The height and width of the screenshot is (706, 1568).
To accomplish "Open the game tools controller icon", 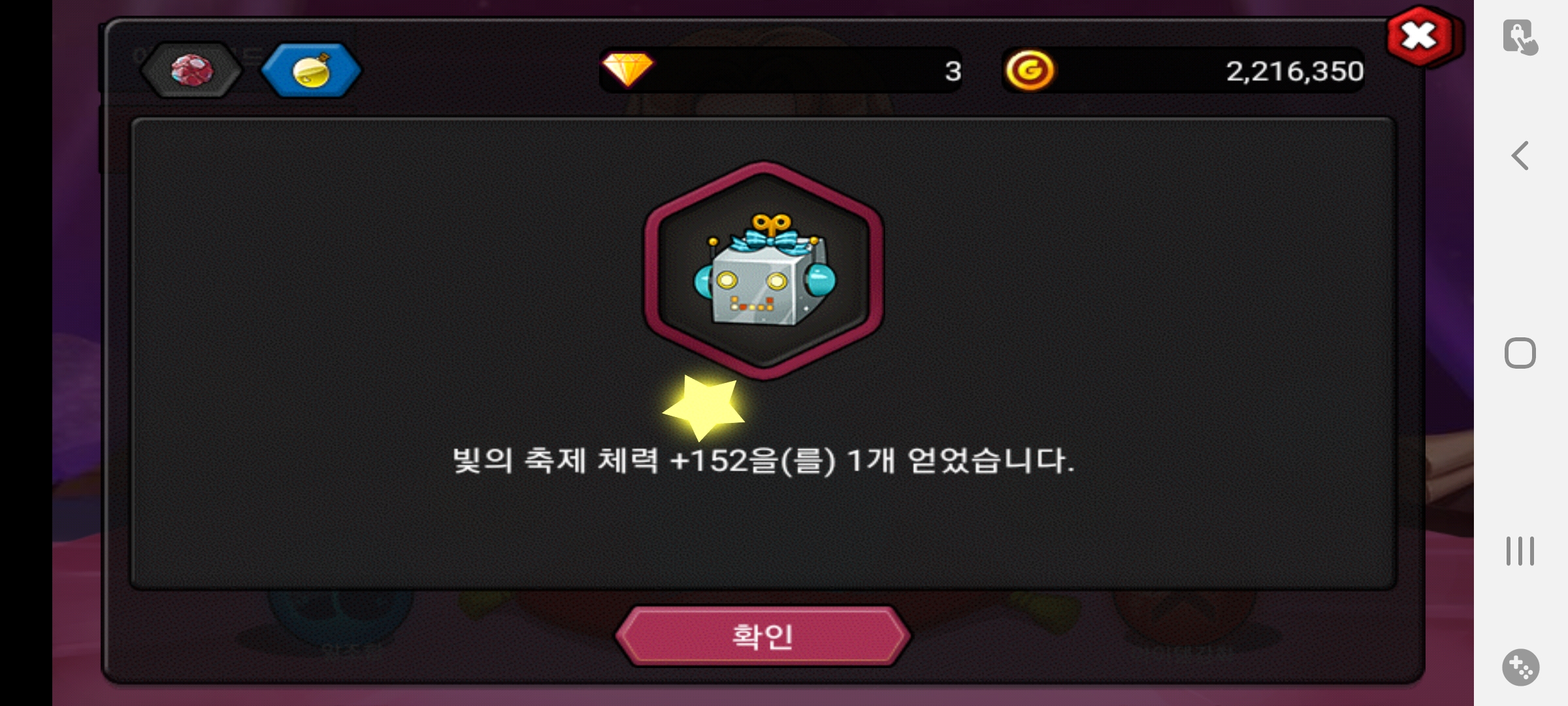I will (x=1520, y=667).
